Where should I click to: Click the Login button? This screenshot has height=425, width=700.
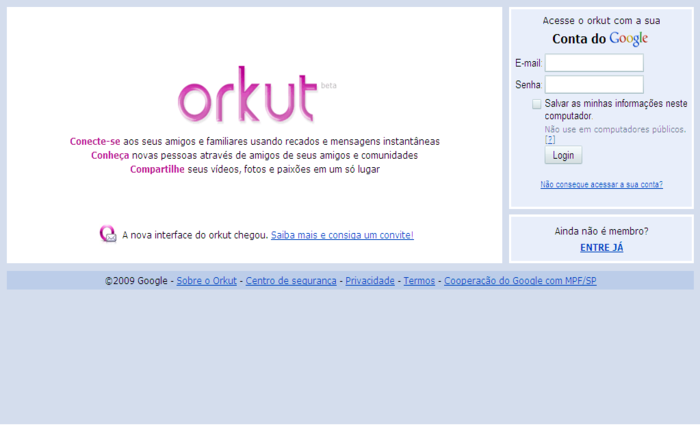click(563, 155)
